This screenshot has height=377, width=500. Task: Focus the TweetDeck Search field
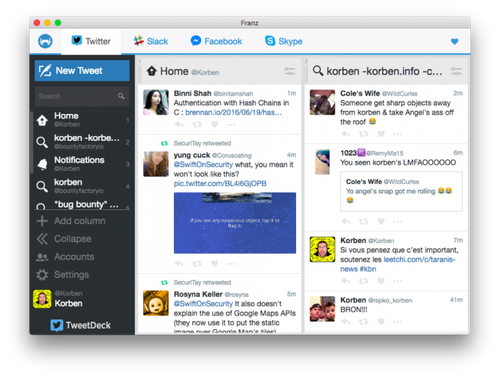point(82,96)
